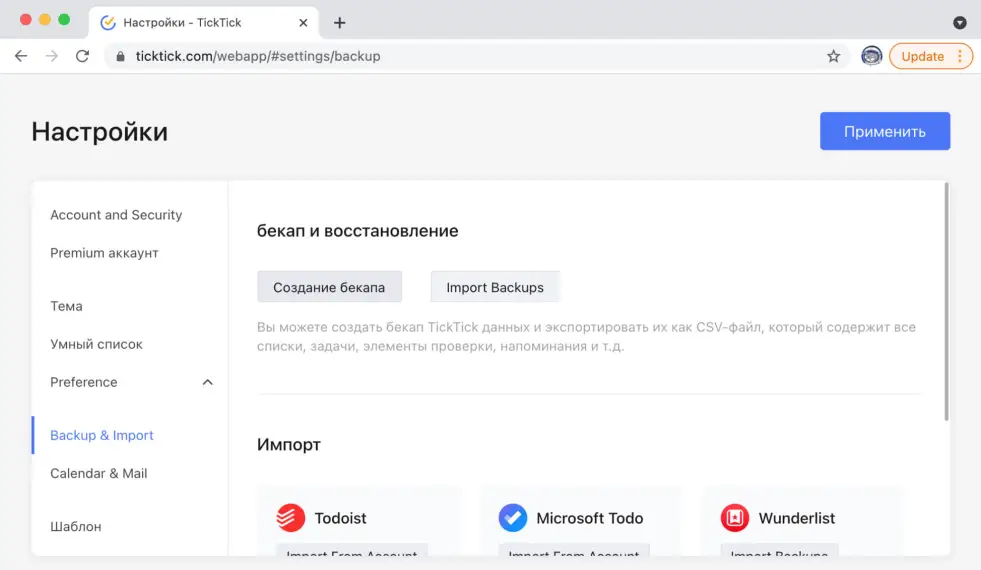The height and width of the screenshot is (570, 981).
Task: Click the Todoist logo icon
Action: click(x=291, y=518)
